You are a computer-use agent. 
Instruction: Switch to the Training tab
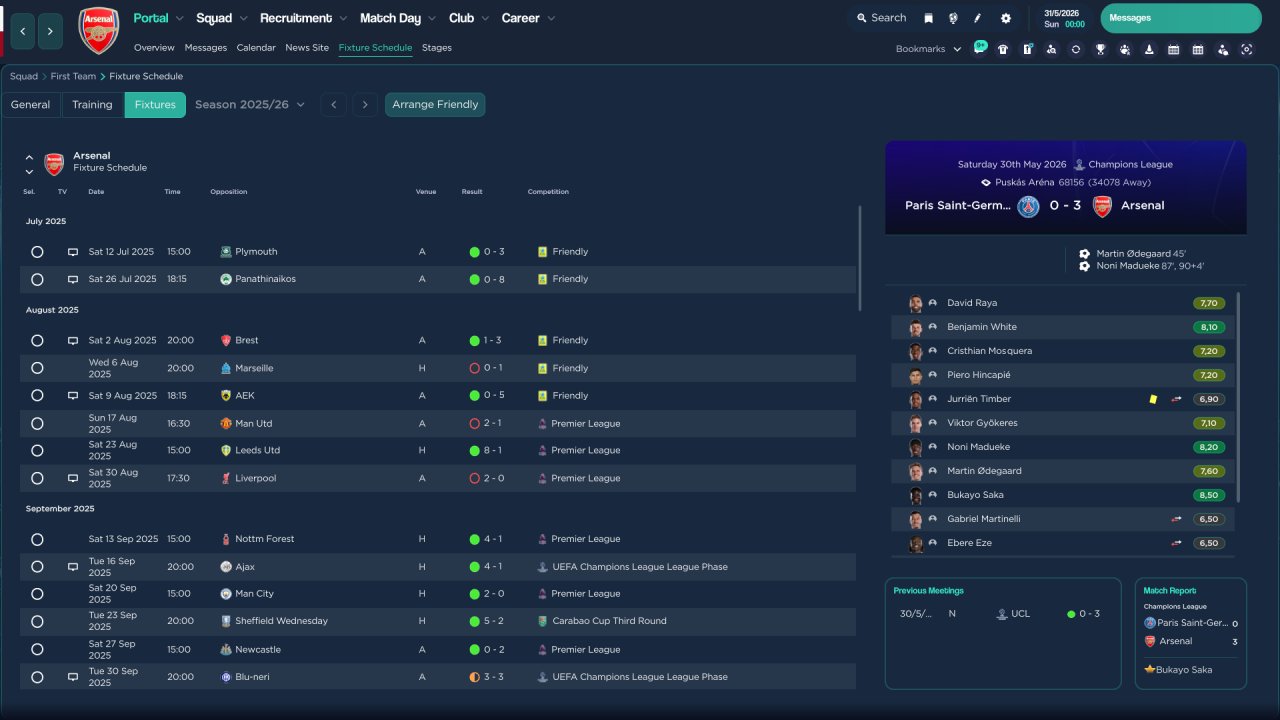pos(92,105)
